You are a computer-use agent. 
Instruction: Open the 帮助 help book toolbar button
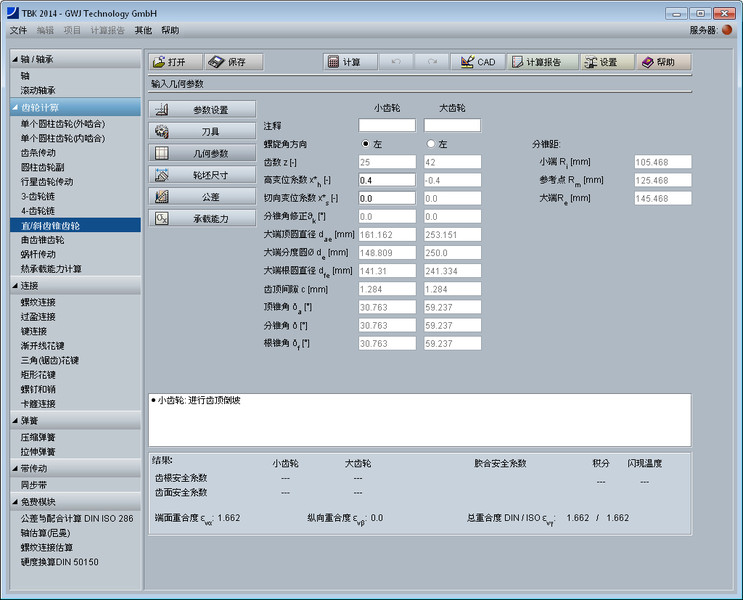(663, 62)
